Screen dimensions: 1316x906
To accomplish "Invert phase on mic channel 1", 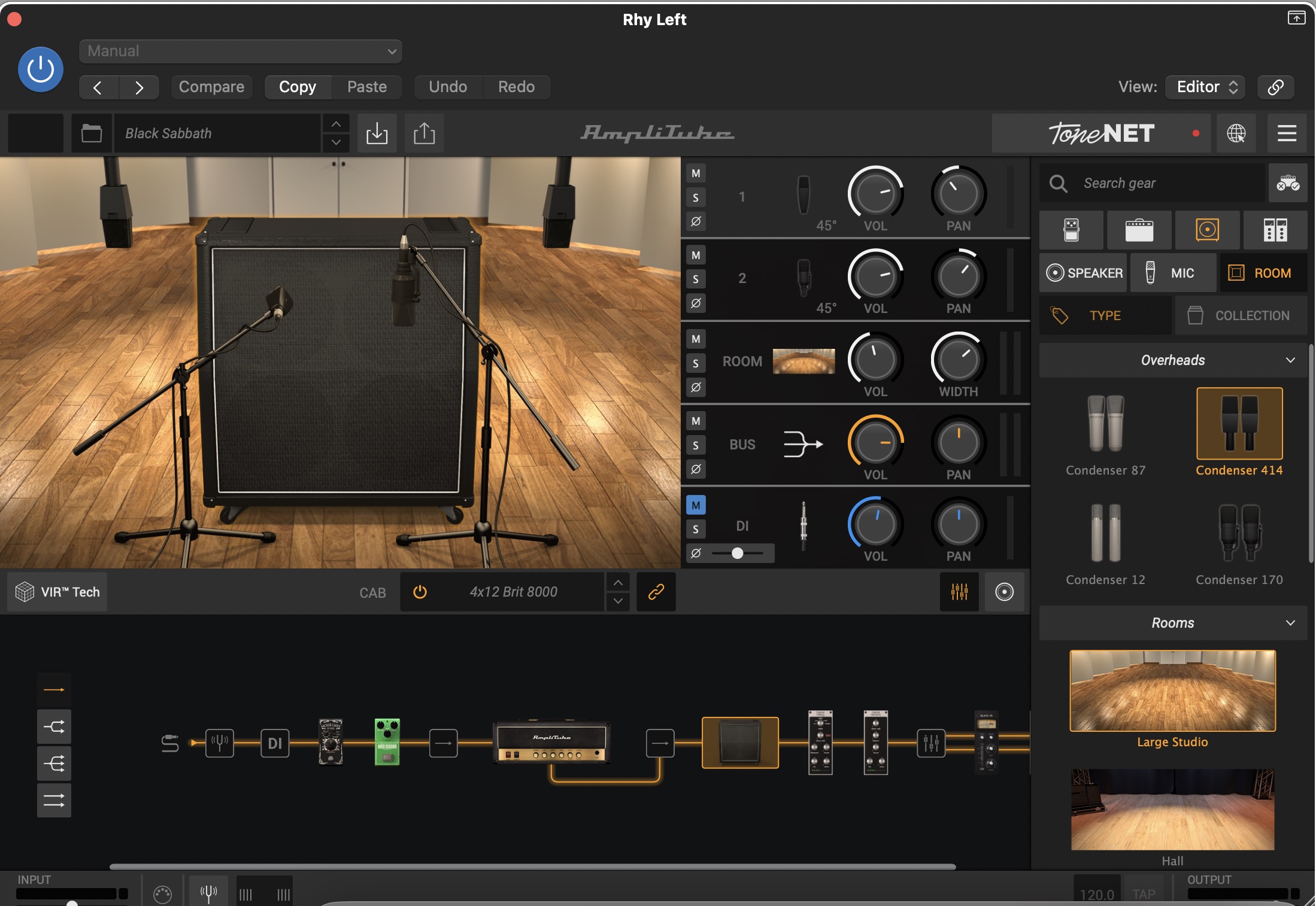I will pos(696,221).
